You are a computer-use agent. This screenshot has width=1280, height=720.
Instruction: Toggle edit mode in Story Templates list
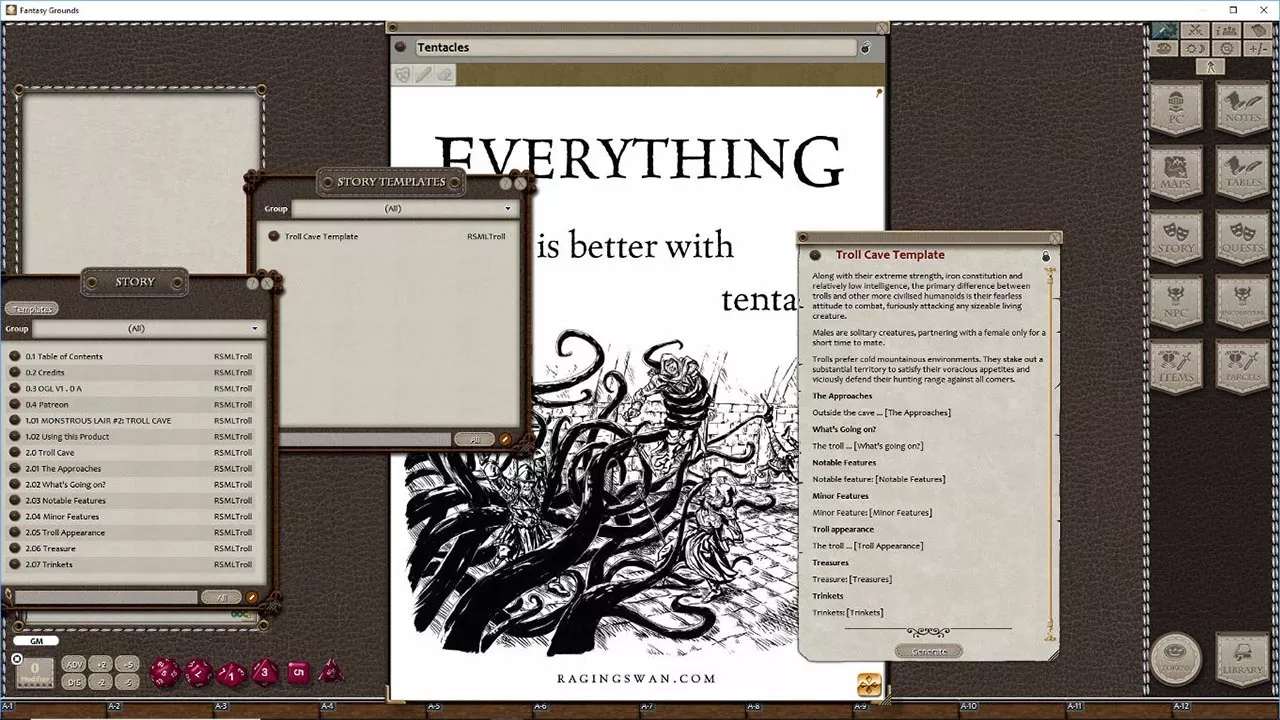(505, 439)
